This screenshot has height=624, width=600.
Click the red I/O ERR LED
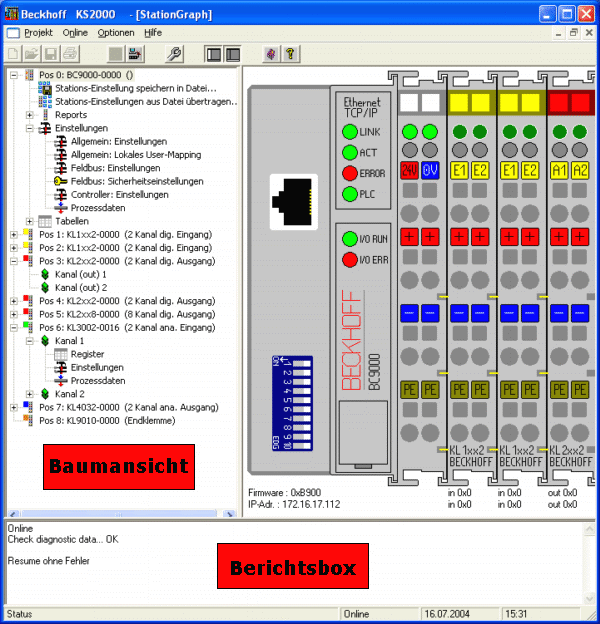point(350,260)
